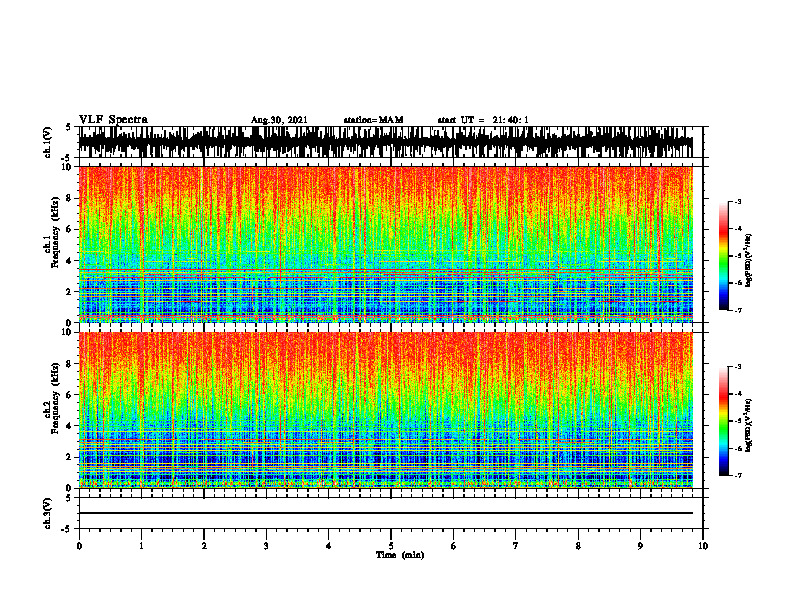Select the date "Aug.30, 2021" in header

tap(279, 120)
